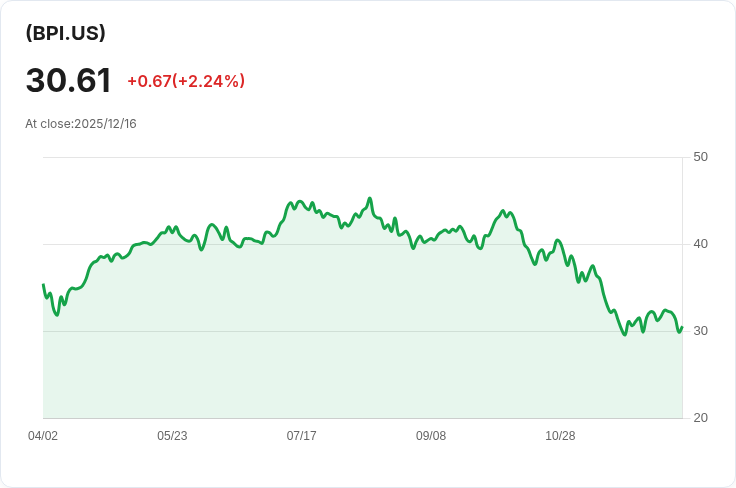
Task: Click the 50 label on the price axis
Action: [700, 157]
